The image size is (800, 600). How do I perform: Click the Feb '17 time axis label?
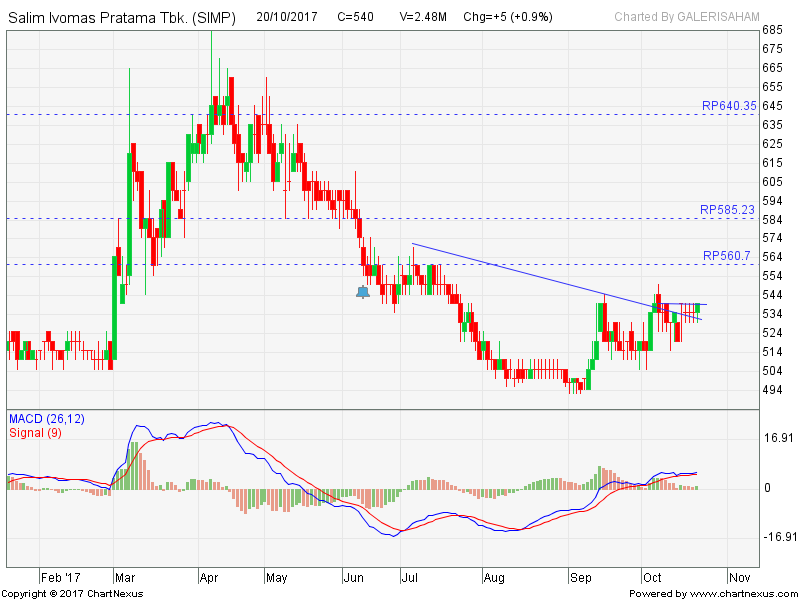[x=60, y=577]
